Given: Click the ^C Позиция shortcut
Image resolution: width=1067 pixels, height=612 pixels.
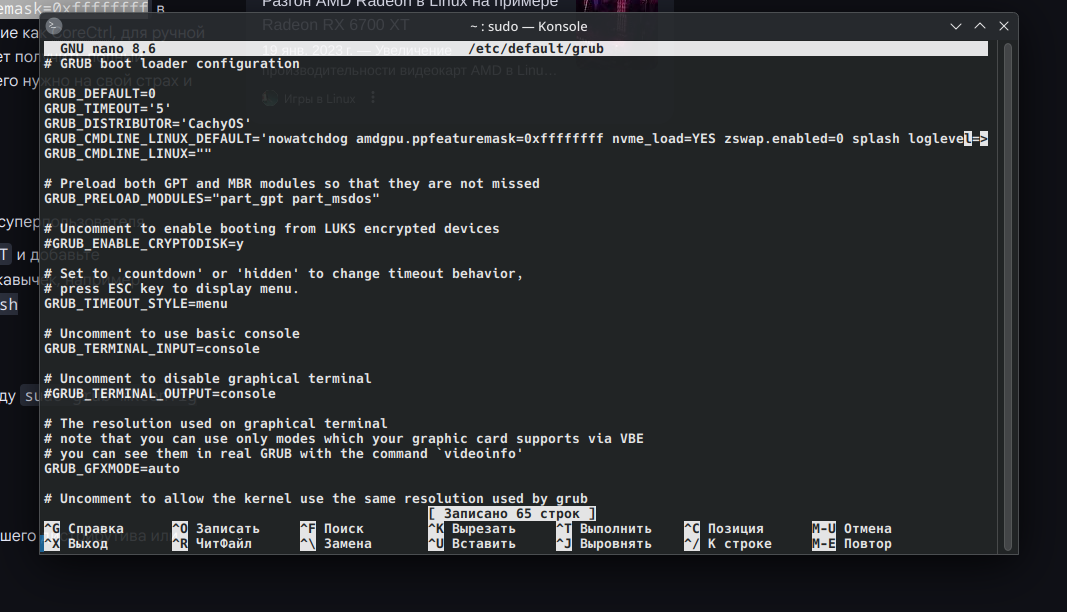Looking at the screenshot, I should (x=724, y=528).
